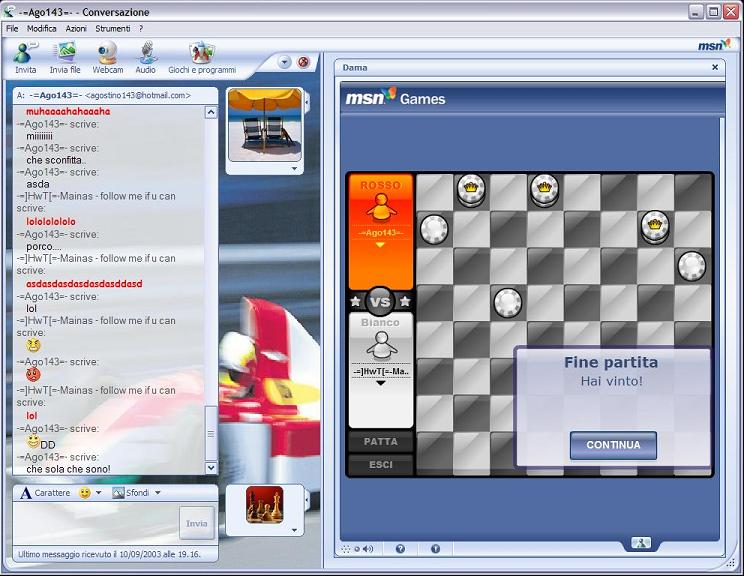The width and height of the screenshot is (744, 576).
Task: Click the sparkle animation icon on game bar
Action: (346, 549)
